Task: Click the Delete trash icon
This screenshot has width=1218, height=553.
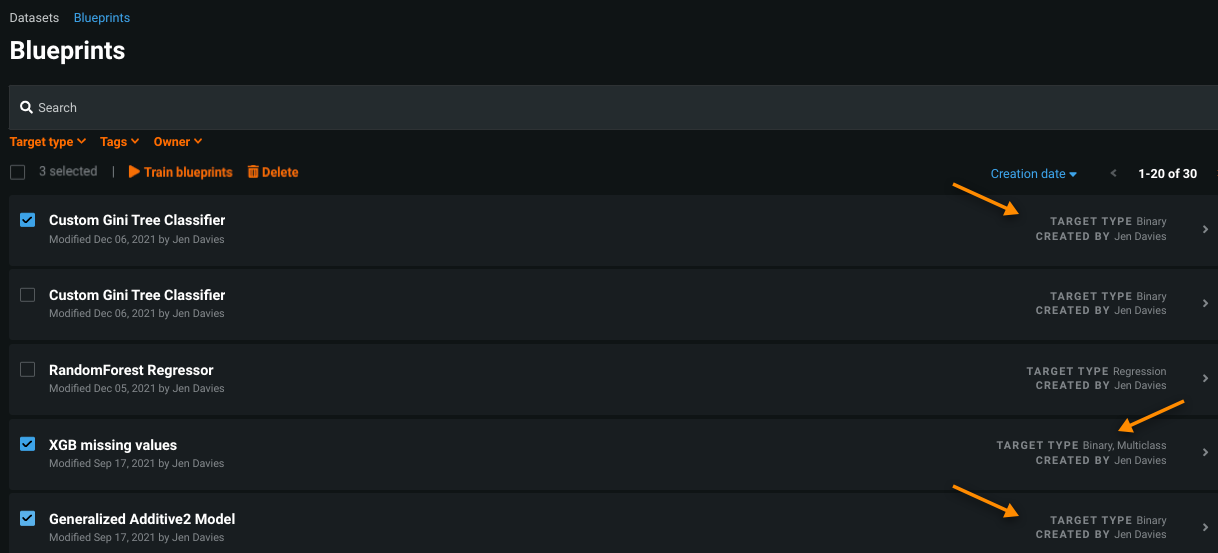Action: 253,172
